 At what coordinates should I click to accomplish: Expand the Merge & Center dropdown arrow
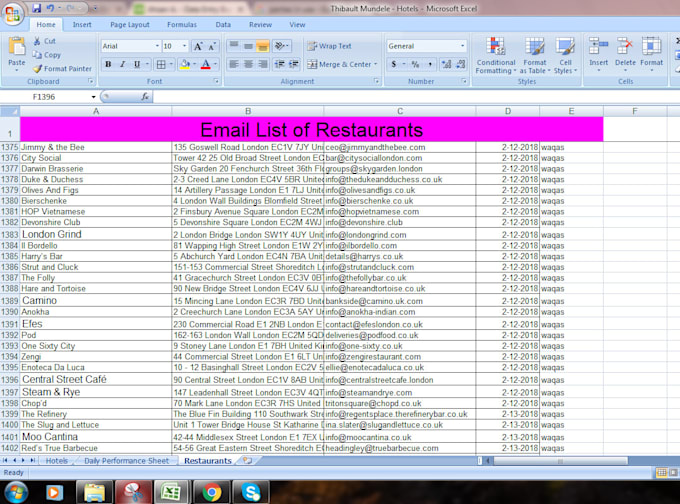pos(376,64)
